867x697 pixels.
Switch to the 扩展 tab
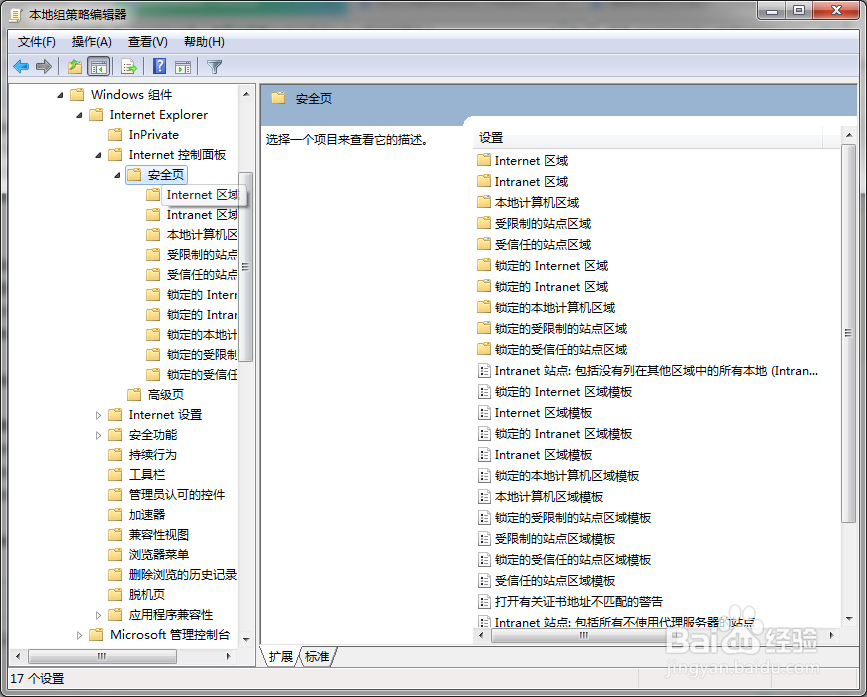[280, 656]
